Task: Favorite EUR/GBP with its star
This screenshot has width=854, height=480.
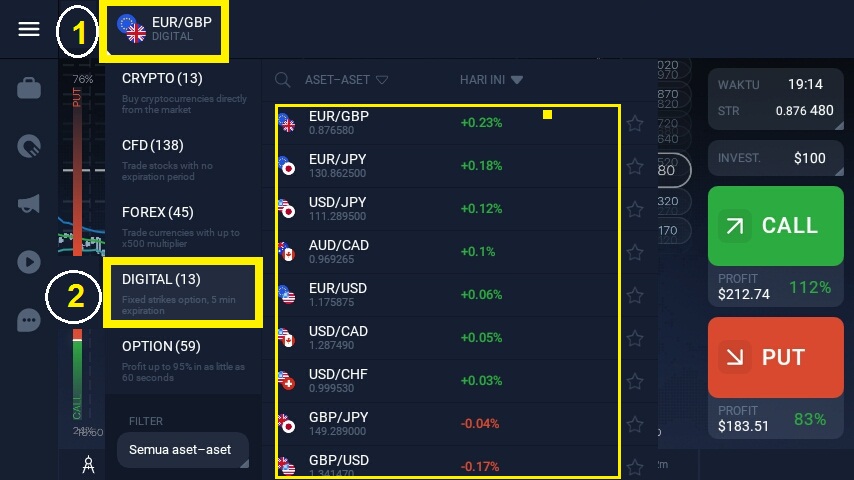Action: pos(635,124)
